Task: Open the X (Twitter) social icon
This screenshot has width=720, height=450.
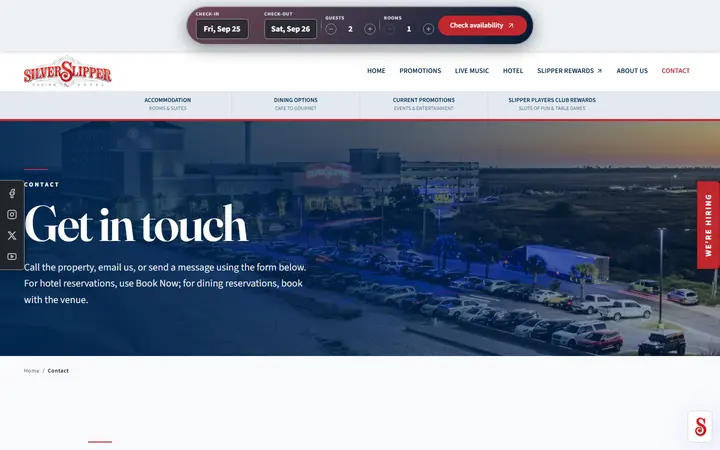Action: tap(12, 236)
